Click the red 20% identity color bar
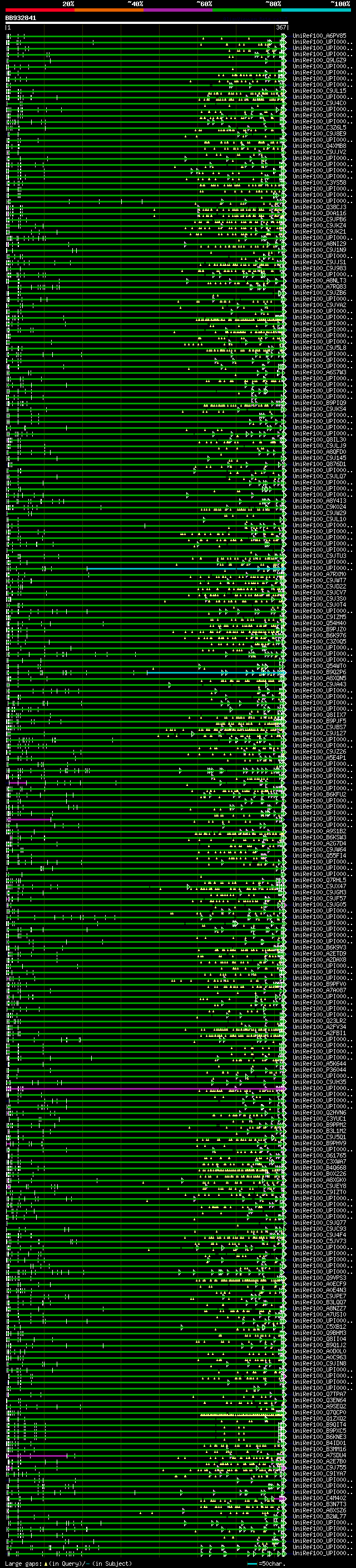356x1568 pixels. (x=39, y=10)
